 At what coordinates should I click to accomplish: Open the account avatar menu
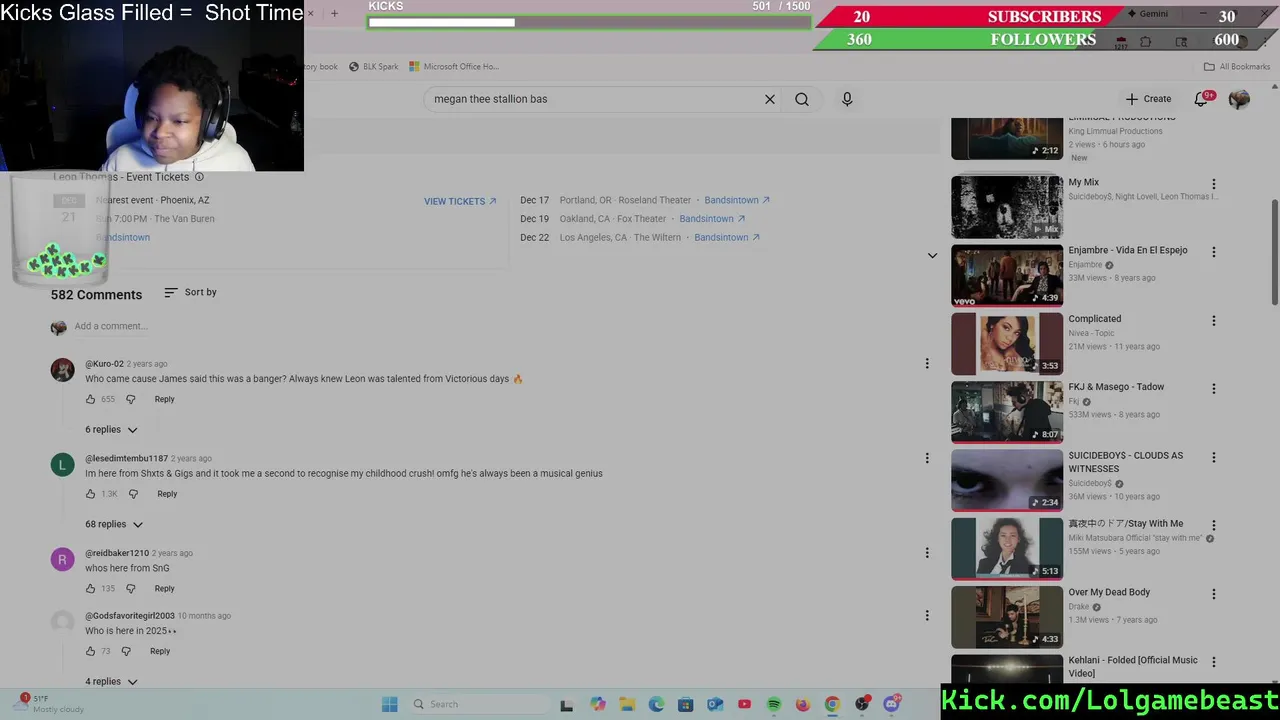point(1239,98)
